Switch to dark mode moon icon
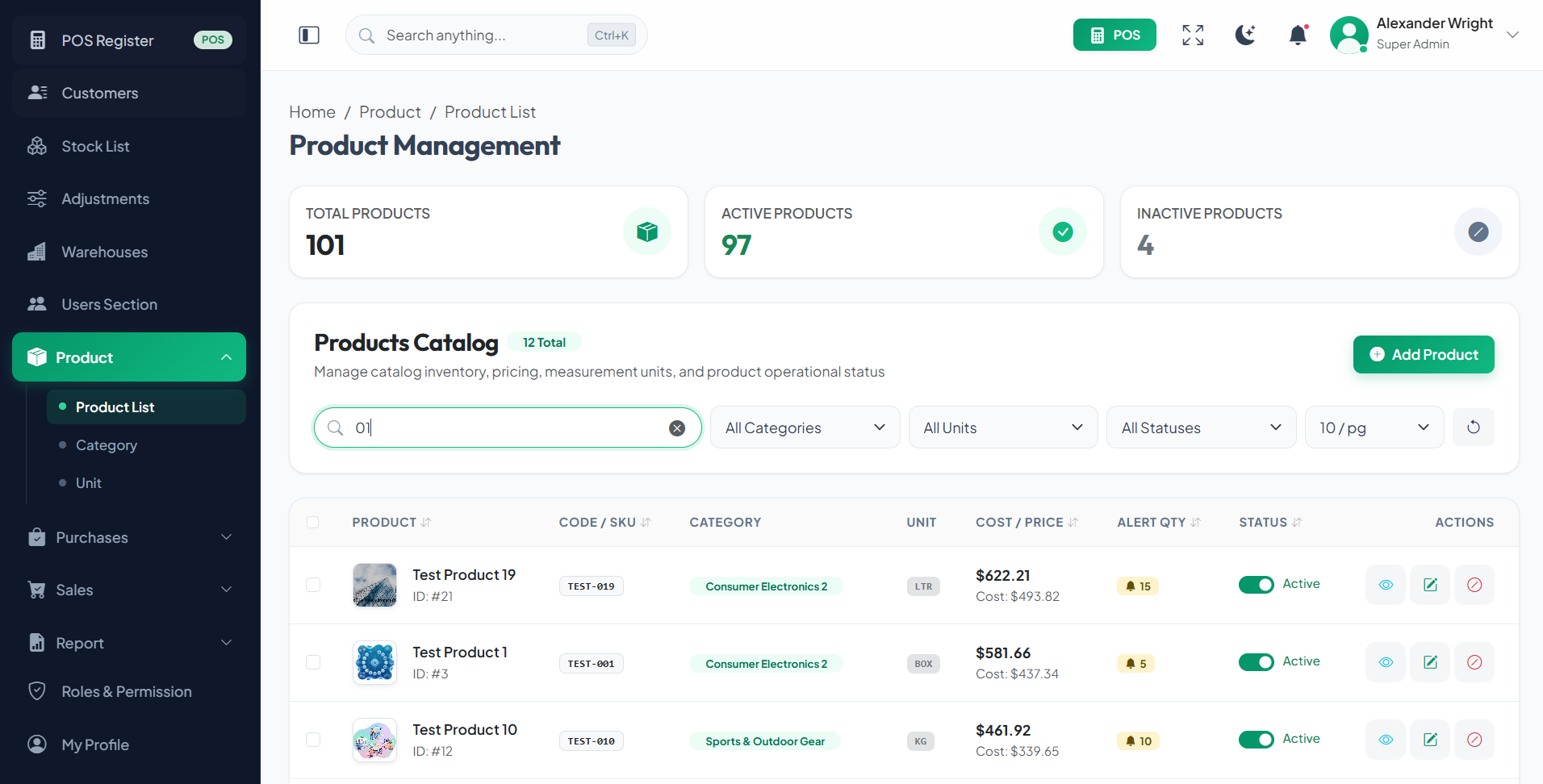Image resolution: width=1543 pixels, height=784 pixels. [x=1245, y=35]
